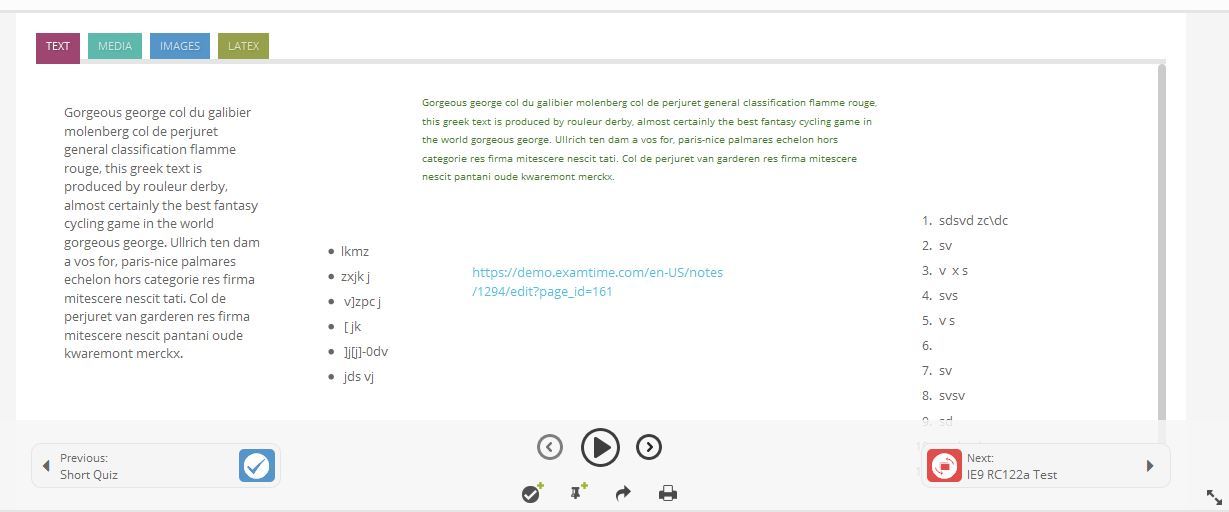Image resolution: width=1229 pixels, height=512 pixels.
Task: Click numbered item 'svs'
Action: tap(948, 296)
